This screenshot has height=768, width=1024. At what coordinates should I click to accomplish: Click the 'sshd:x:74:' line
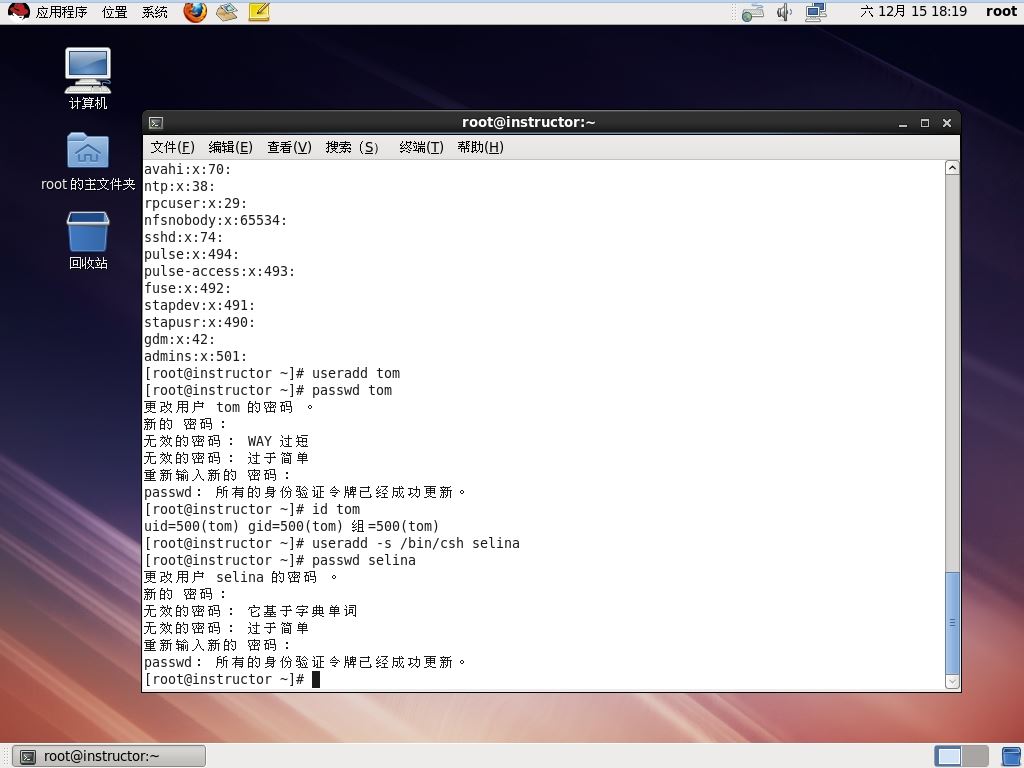pyautogui.click(x=184, y=238)
